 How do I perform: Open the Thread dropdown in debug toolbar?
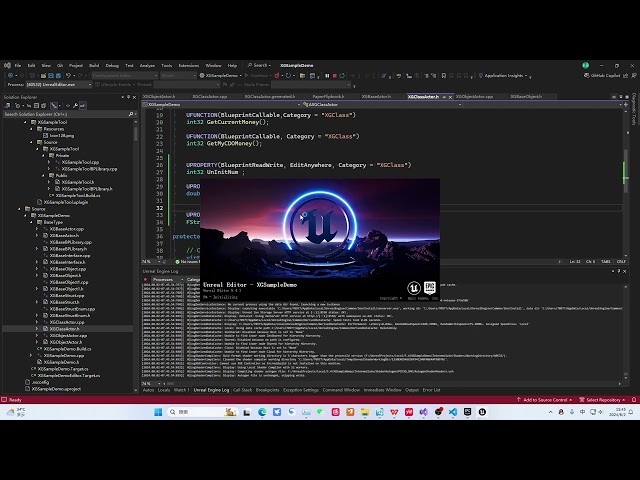[x=187, y=84]
